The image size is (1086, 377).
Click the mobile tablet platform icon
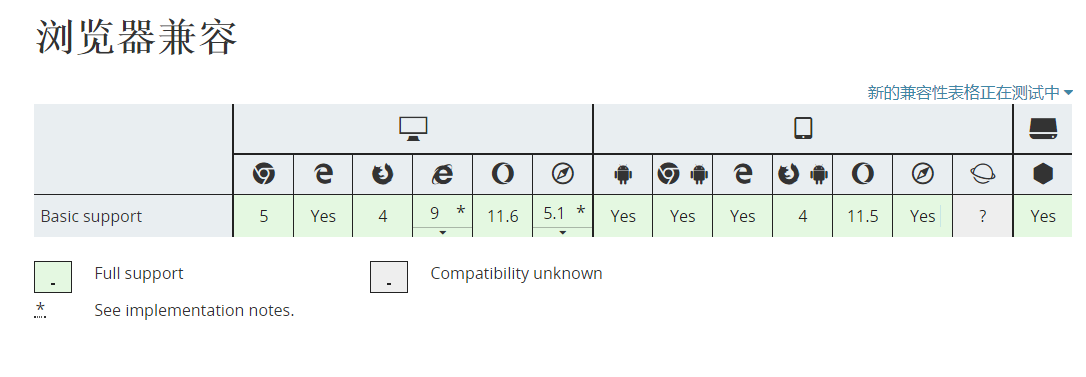coord(803,128)
